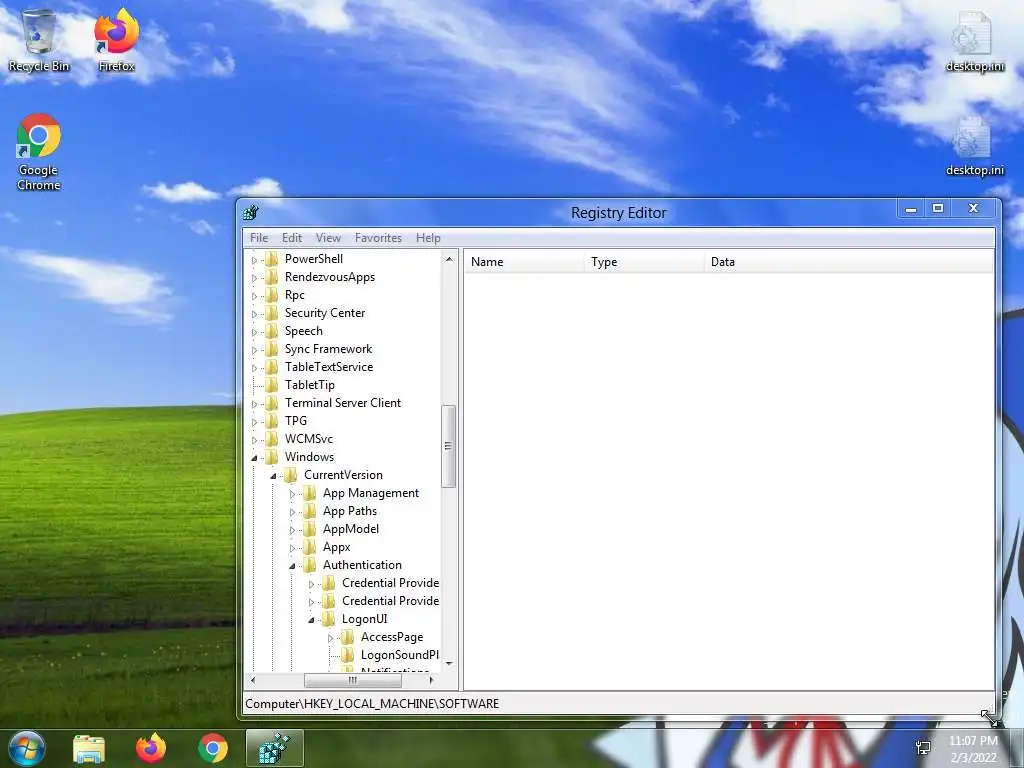This screenshot has width=1024, height=768.
Task: Click the Rpc folder icon
Action: 272,295
